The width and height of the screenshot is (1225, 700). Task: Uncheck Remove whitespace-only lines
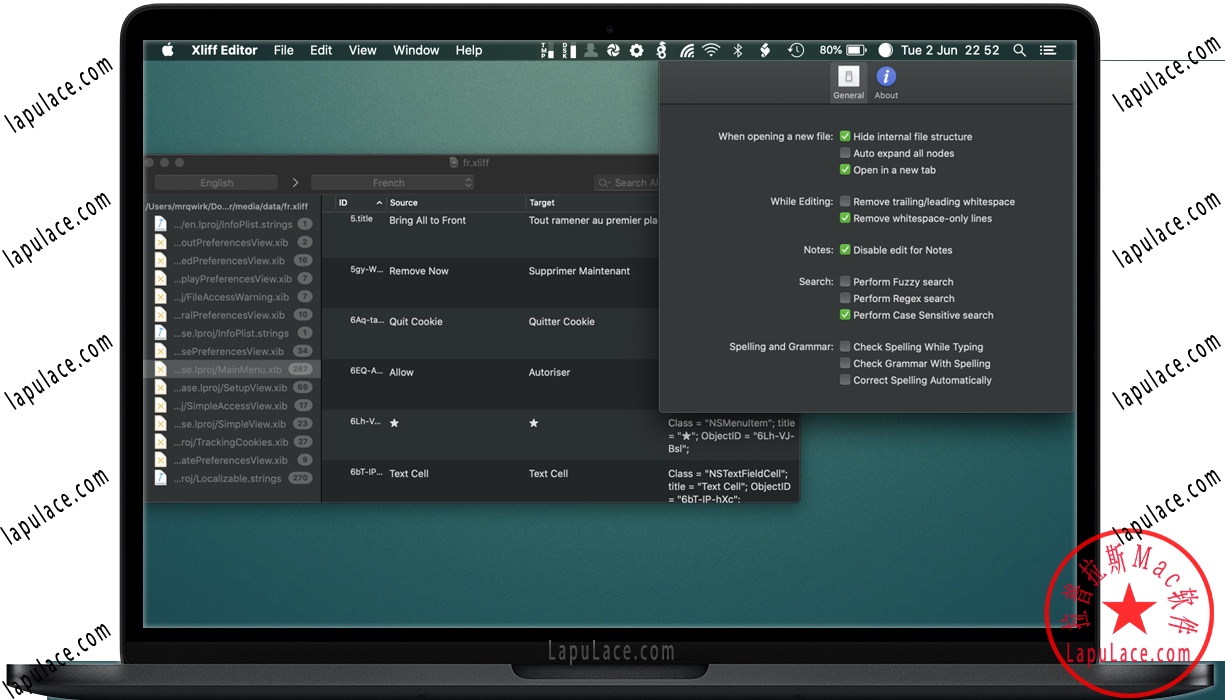845,218
